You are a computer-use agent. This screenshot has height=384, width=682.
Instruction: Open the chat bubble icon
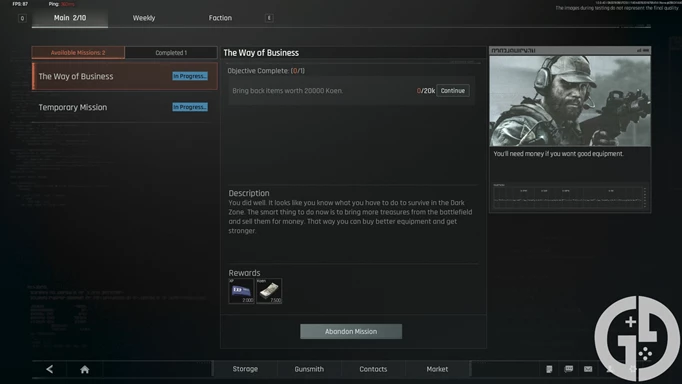(568, 369)
